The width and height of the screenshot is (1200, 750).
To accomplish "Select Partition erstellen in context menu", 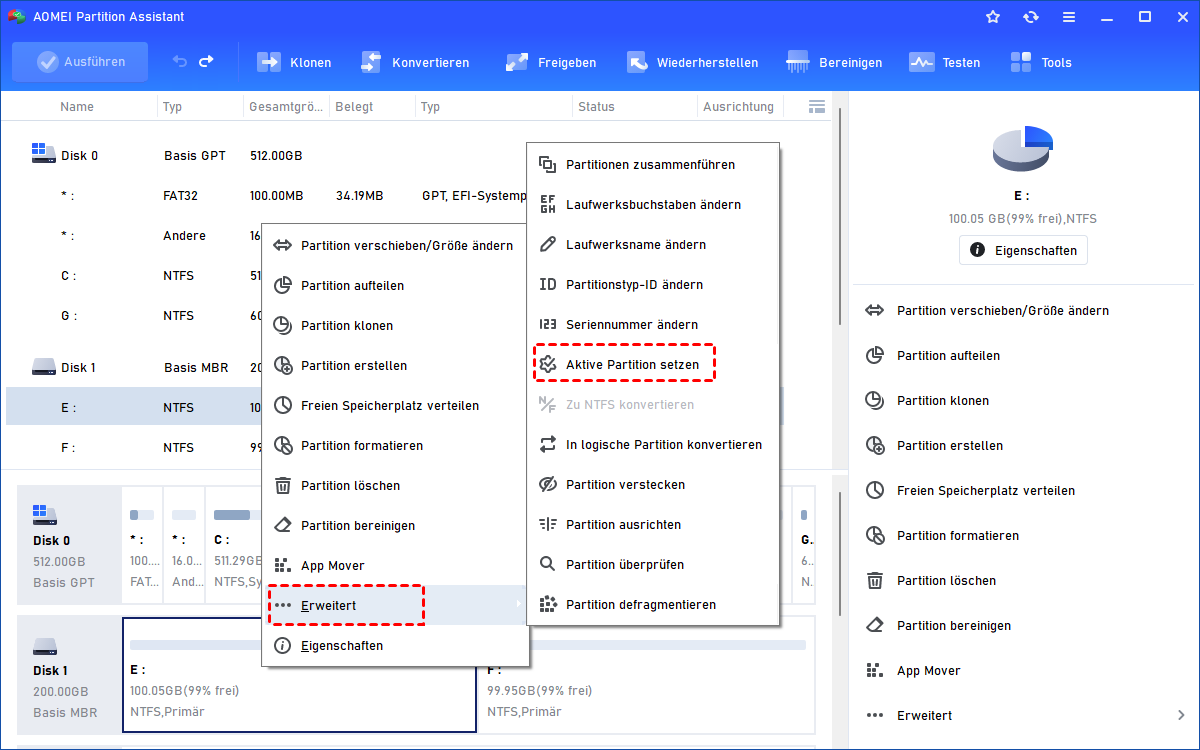I will [395, 366].
